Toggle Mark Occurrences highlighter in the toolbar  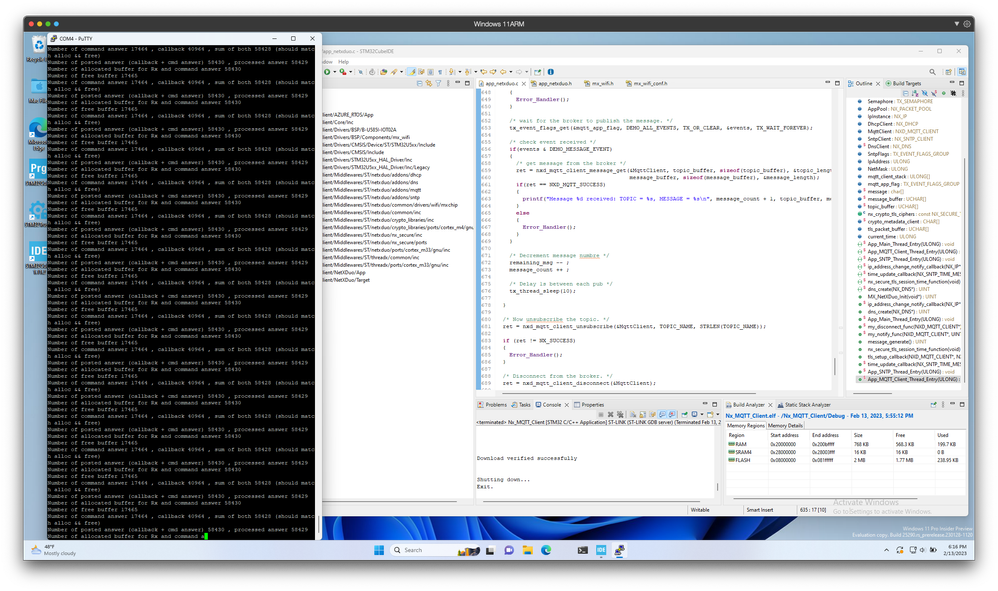pyautogui.click(x=411, y=72)
